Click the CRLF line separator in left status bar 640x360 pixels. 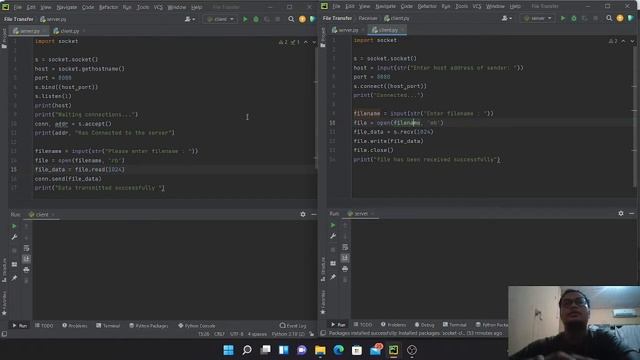[219, 334]
